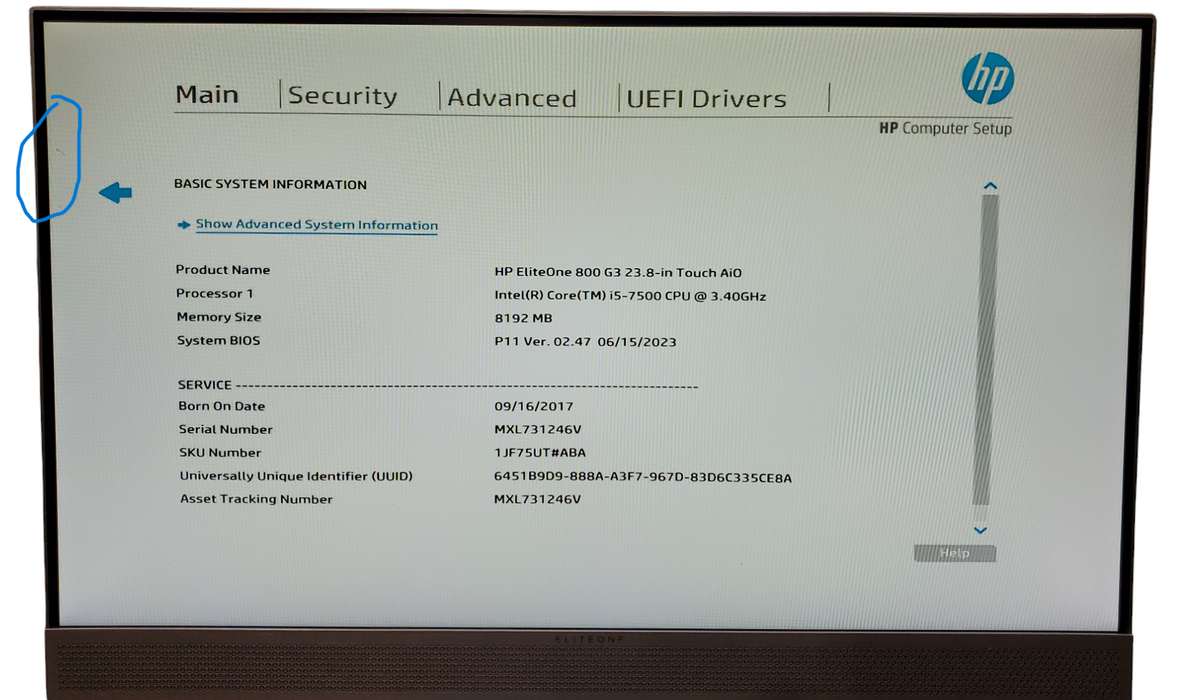Select the Intel Core i5-7500 CPU value

[630, 296]
